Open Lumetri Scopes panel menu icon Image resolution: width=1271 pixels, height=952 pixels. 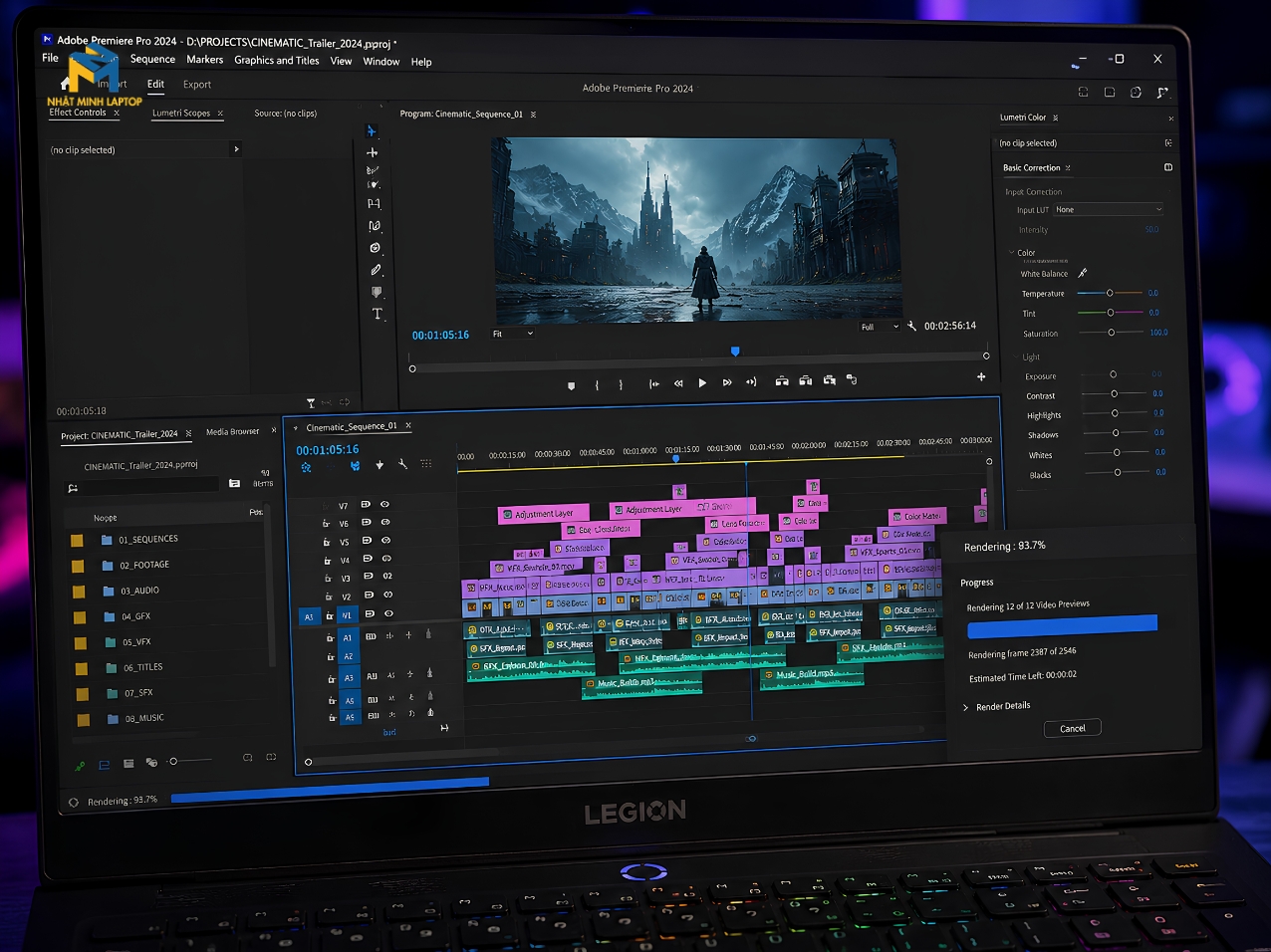click(x=220, y=114)
